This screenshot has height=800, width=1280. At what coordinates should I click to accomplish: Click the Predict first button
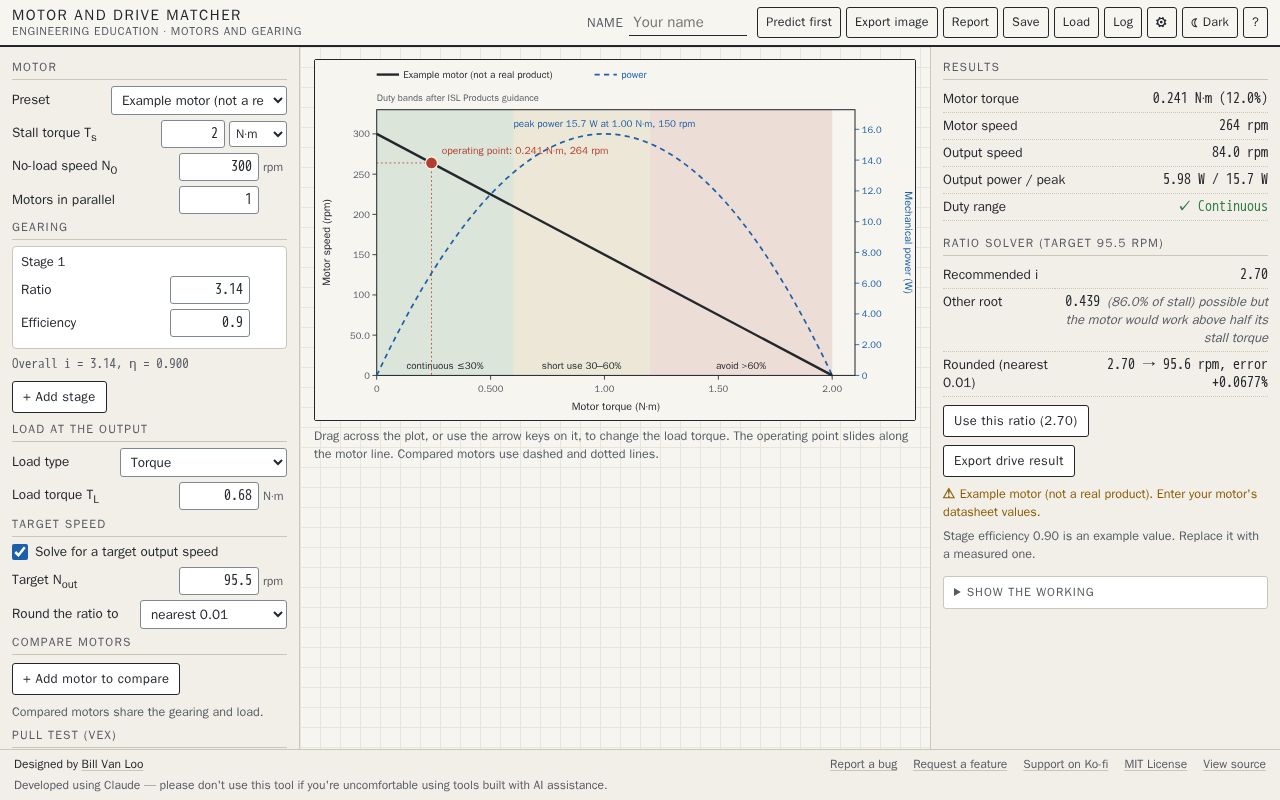point(799,22)
